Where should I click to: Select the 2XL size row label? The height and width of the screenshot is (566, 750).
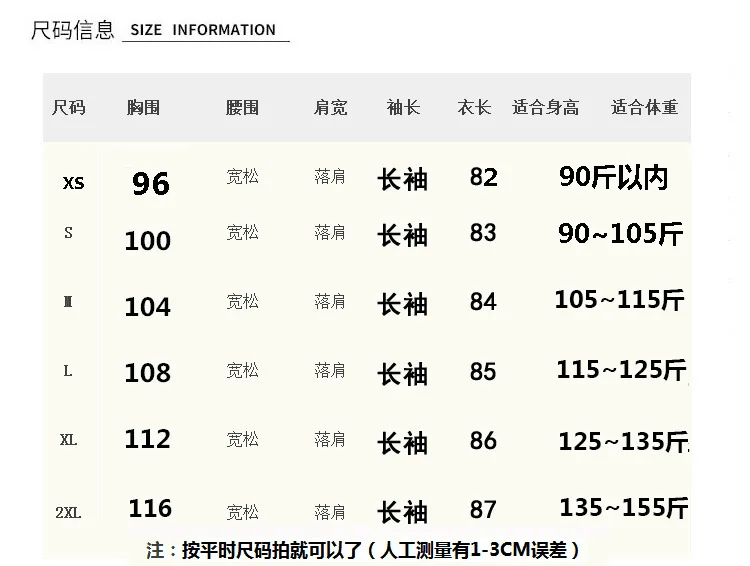click(68, 512)
